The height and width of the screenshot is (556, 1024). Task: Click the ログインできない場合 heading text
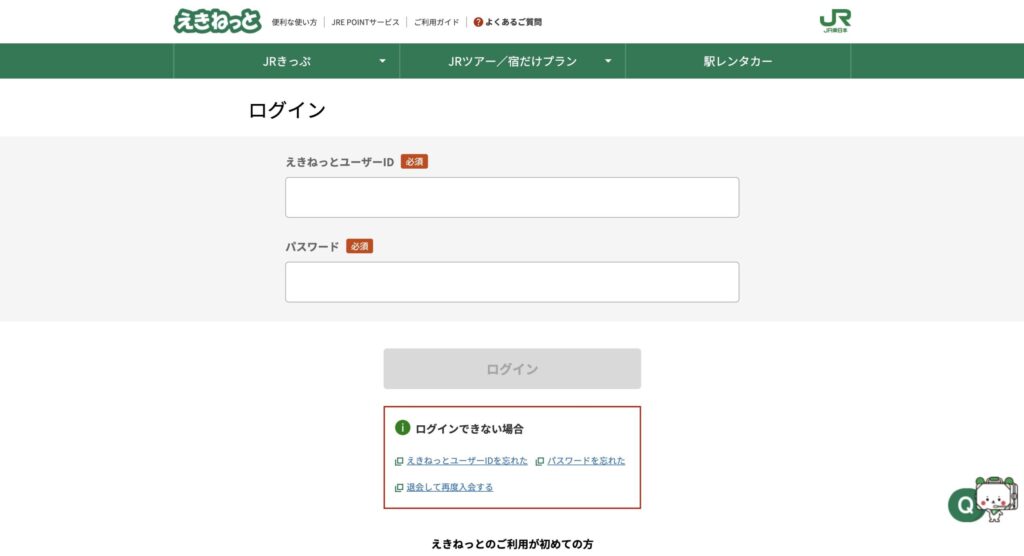click(x=470, y=429)
